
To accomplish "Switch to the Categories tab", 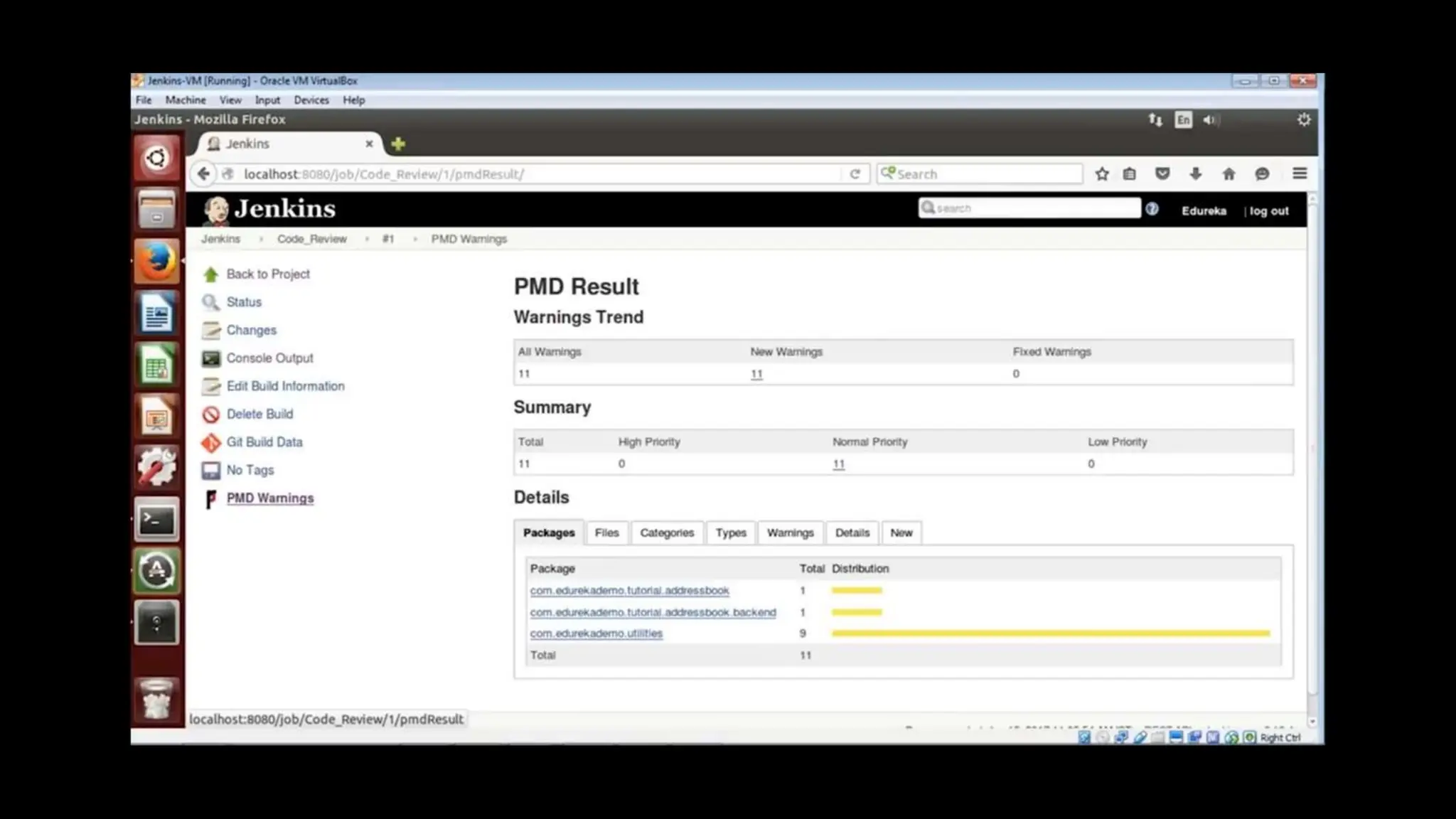I will [x=667, y=532].
